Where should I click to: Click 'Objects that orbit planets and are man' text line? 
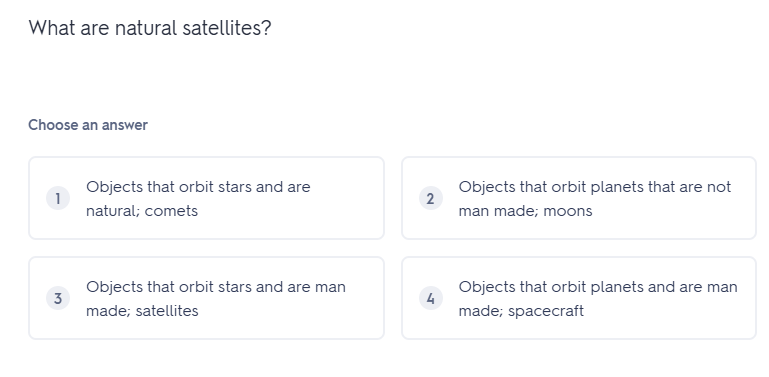click(x=598, y=287)
